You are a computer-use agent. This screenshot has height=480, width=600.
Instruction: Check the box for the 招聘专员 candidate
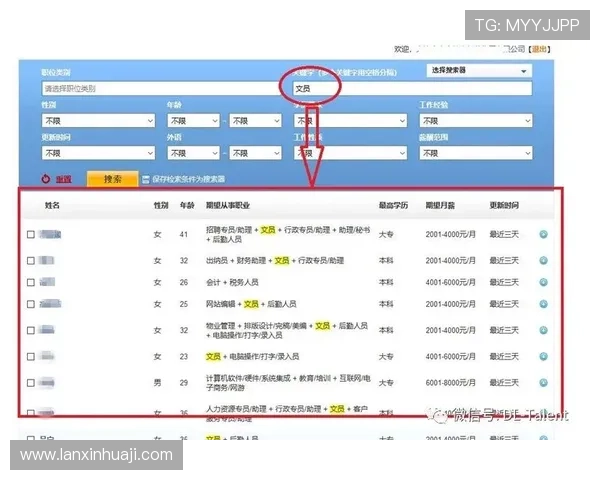click(31, 234)
